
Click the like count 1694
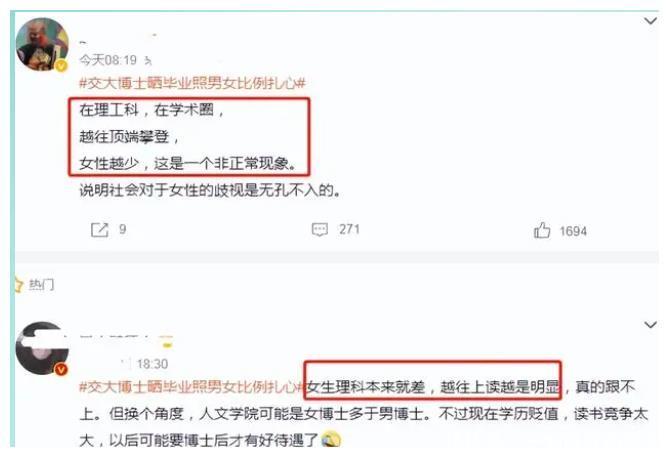[x=573, y=231]
